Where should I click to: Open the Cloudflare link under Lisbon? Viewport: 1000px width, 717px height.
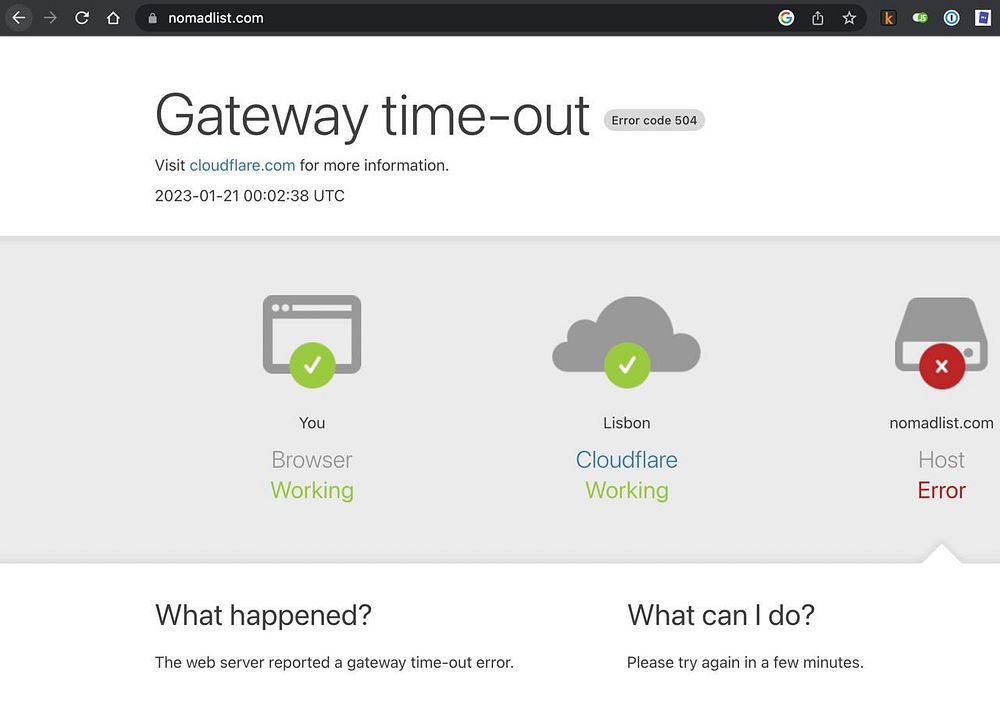(626, 460)
